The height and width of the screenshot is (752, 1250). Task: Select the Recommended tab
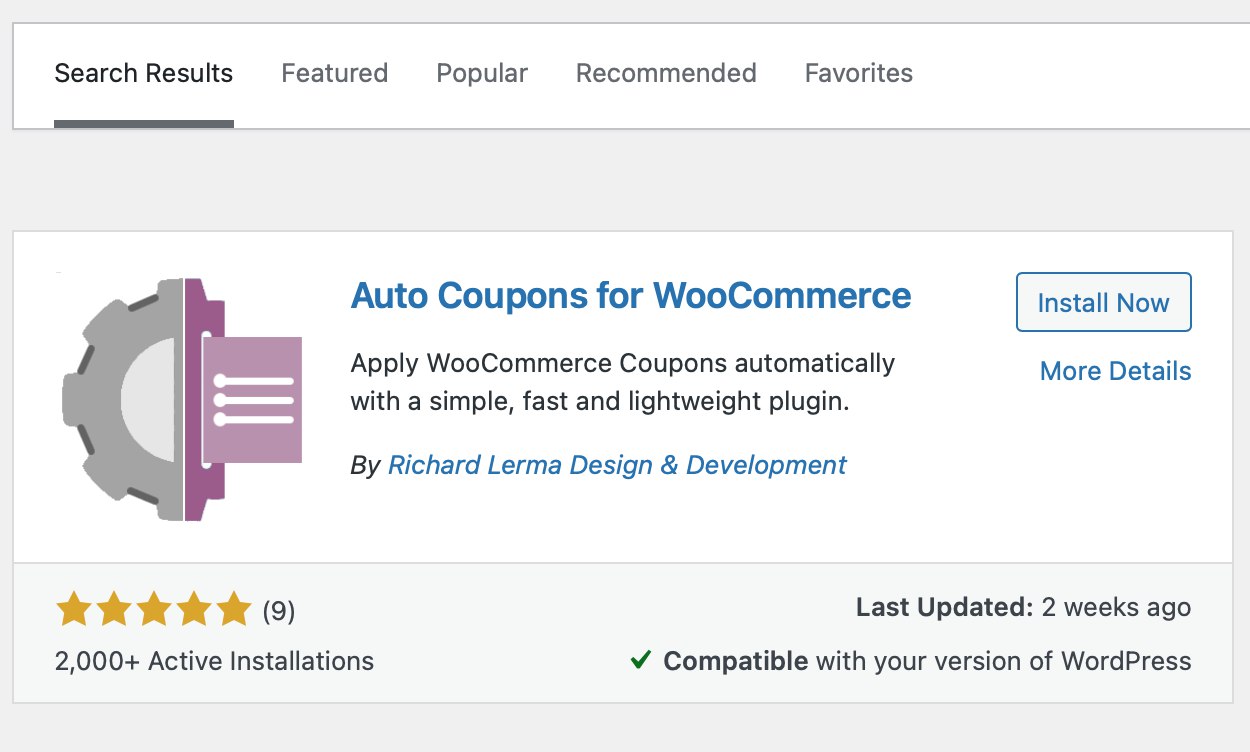(666, 74)
